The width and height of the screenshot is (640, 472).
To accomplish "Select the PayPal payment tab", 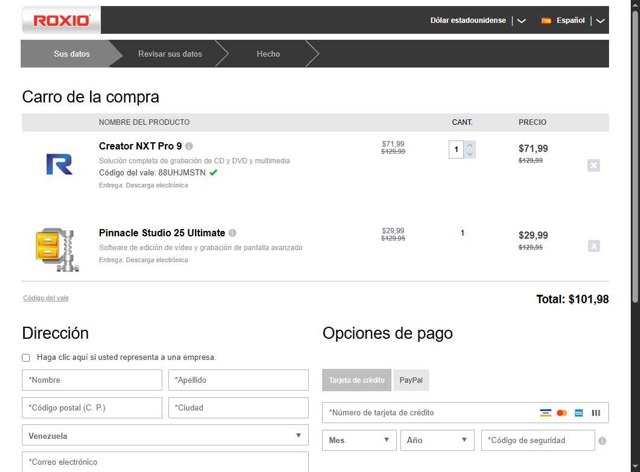I will (411, 380).
